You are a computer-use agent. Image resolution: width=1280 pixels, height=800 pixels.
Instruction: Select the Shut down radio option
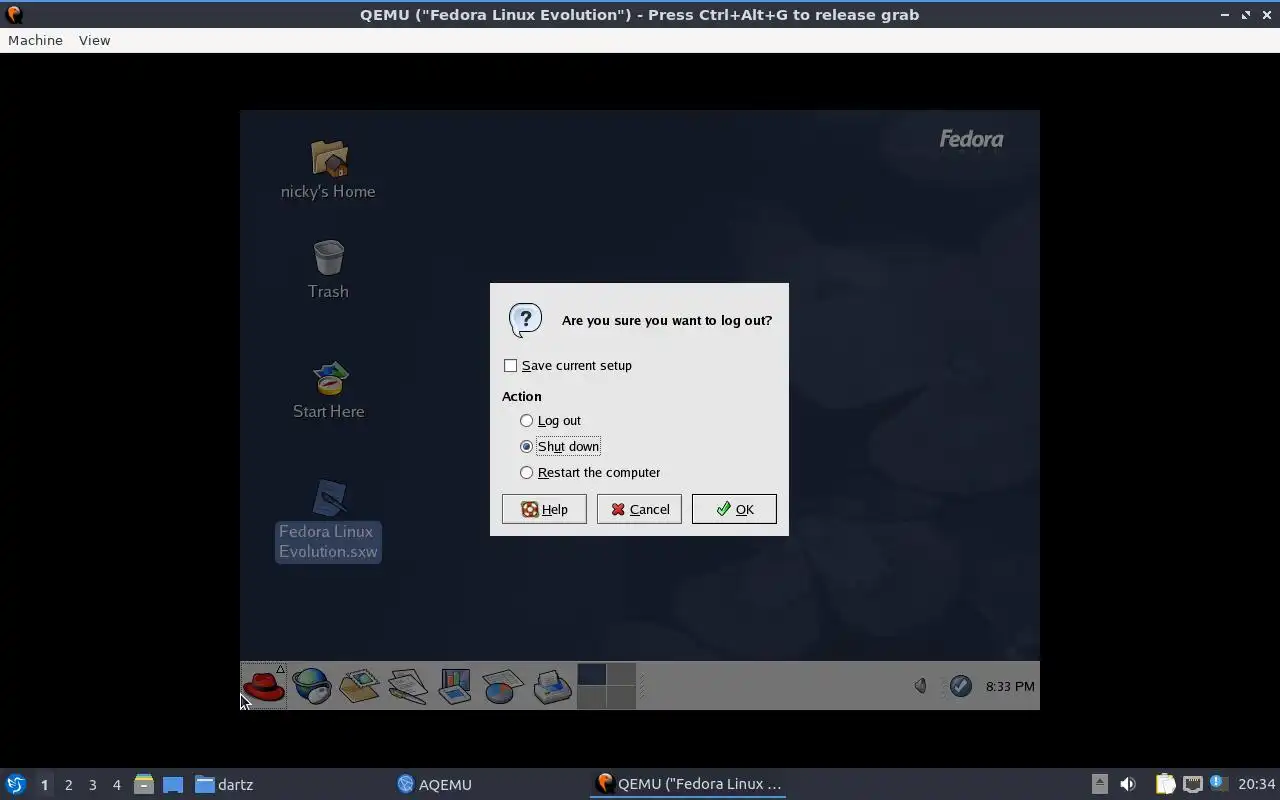(527, 446)
